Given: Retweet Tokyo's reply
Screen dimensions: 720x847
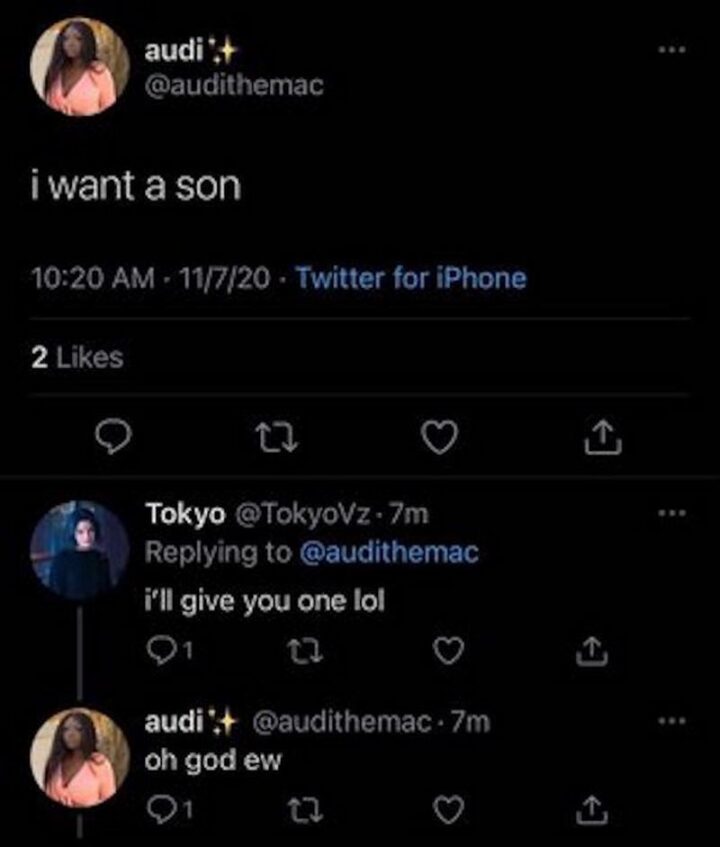Looking at the screenshot, I should pyautogui.click(x=297, y=651).
